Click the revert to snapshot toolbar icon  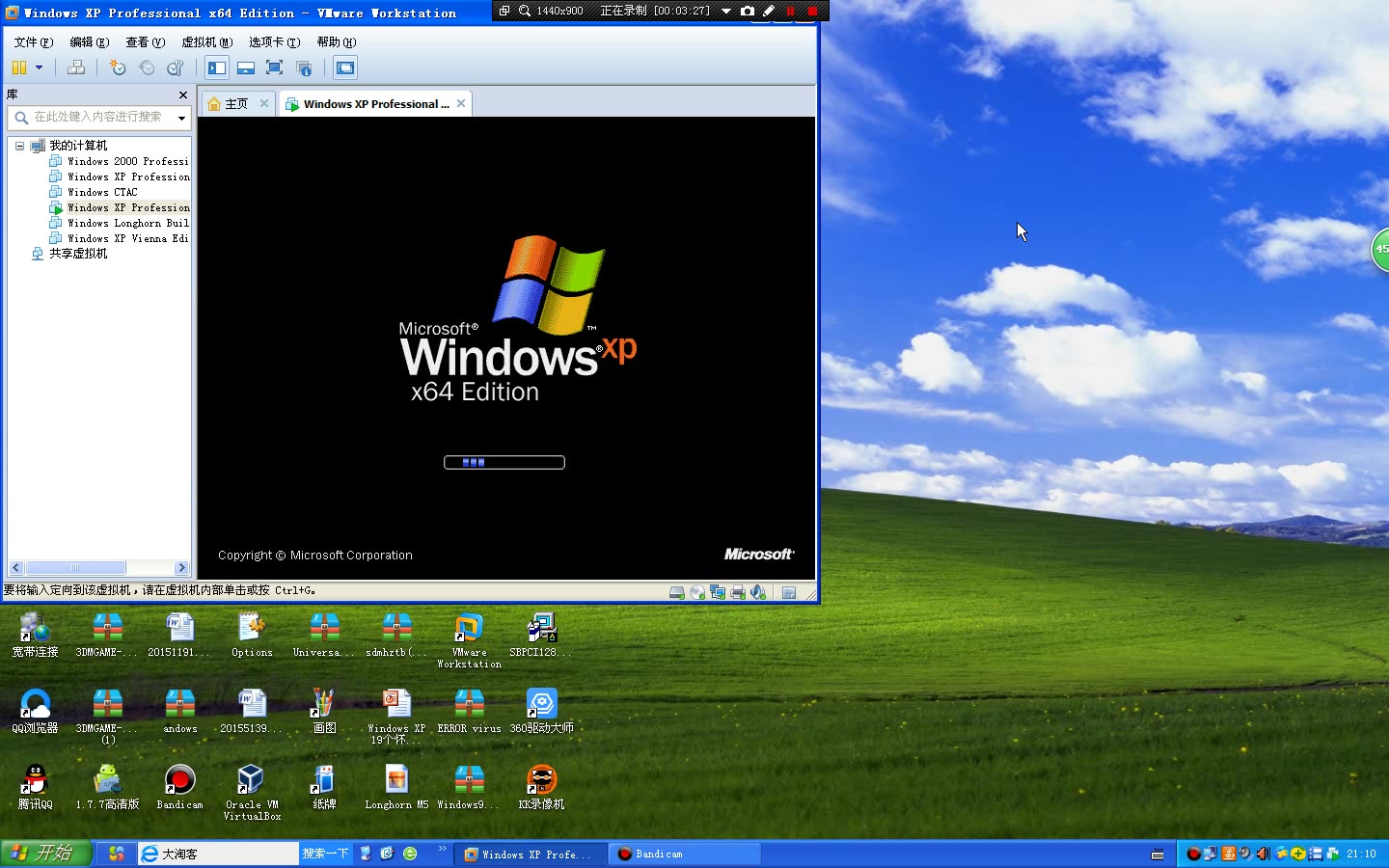pos(147,68)
